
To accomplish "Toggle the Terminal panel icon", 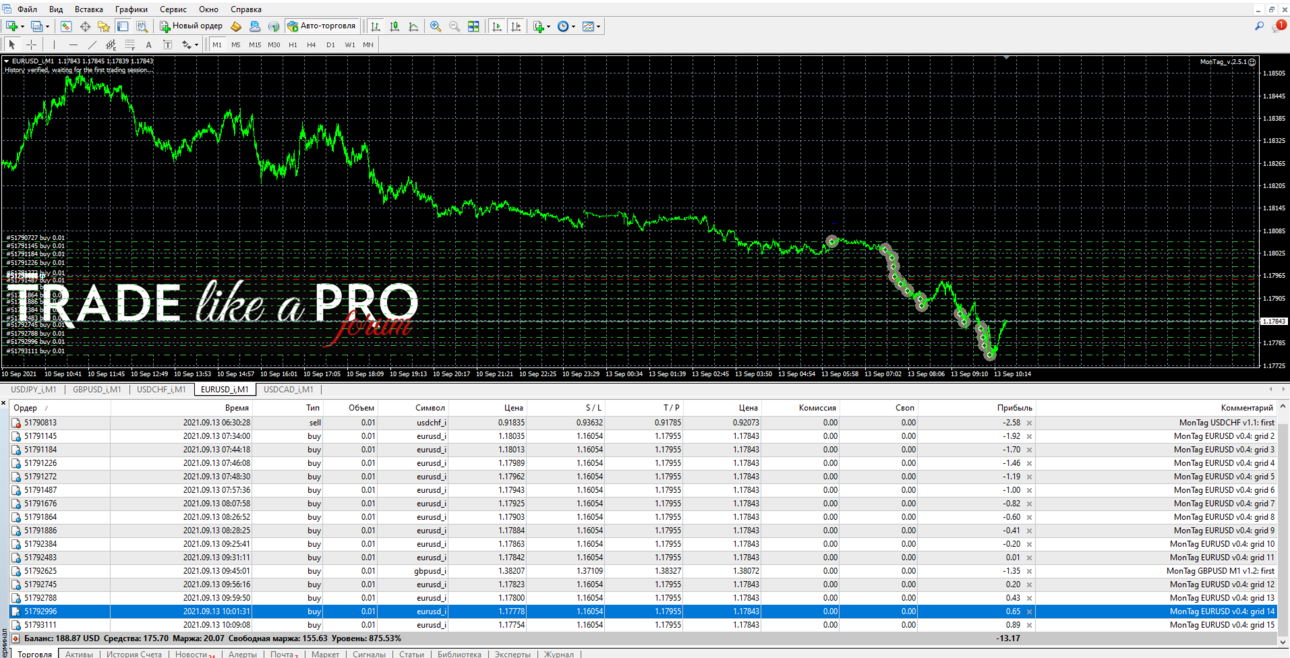I will [122, 26].
